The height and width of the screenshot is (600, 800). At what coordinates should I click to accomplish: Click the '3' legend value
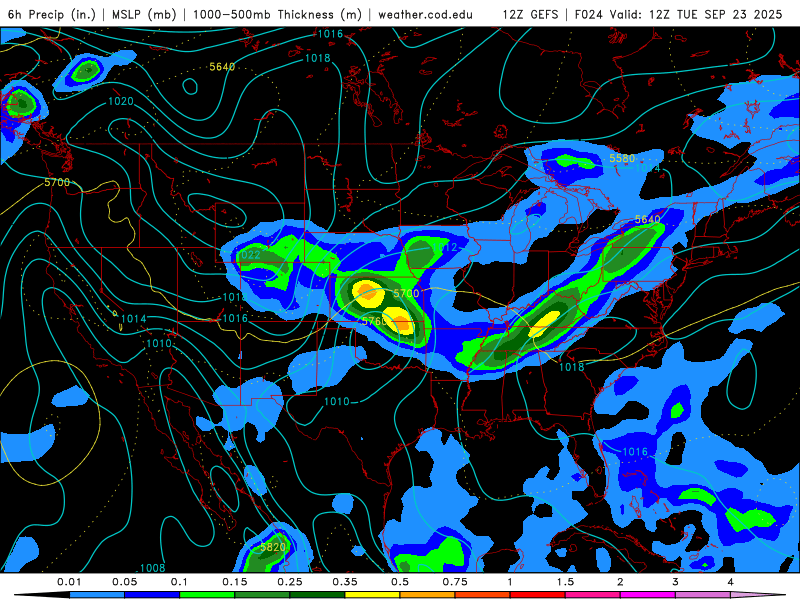[x=675, y=582]
